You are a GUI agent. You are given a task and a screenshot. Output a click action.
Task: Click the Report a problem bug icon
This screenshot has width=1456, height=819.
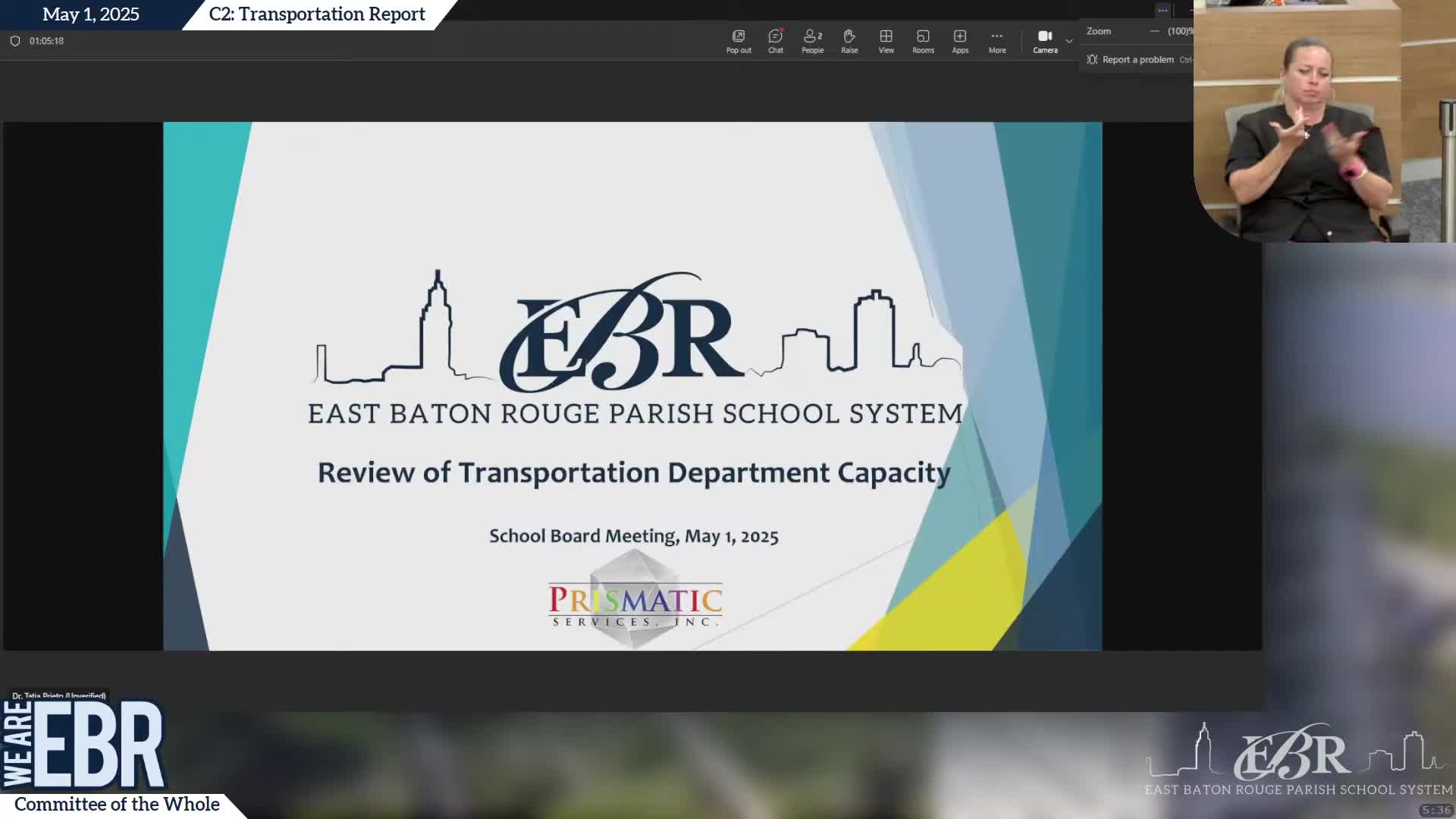coord(1092,59)
